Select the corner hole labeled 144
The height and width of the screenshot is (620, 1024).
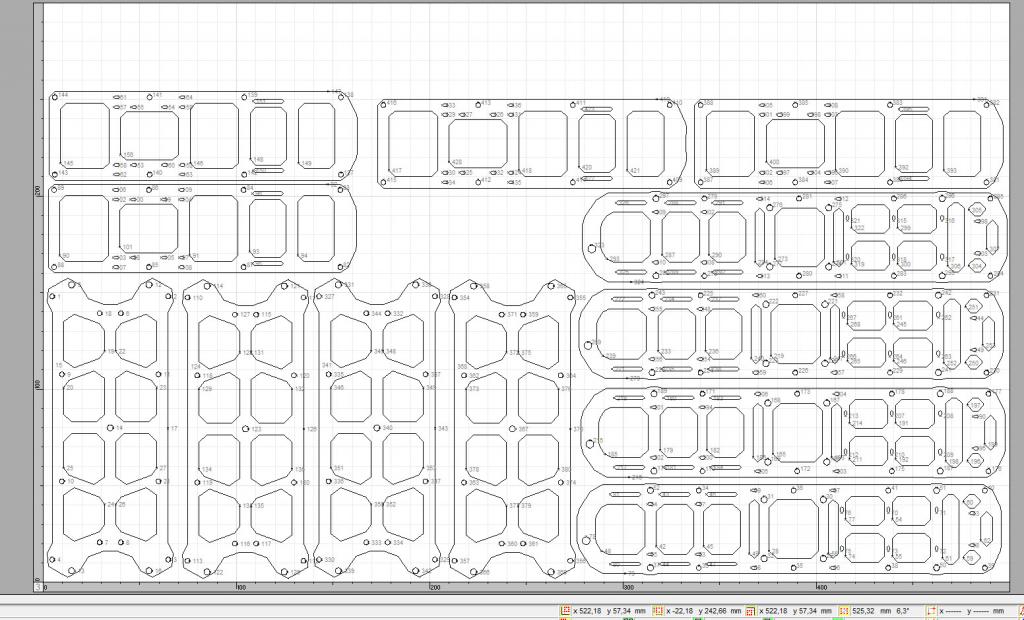[x=55, y=98]
